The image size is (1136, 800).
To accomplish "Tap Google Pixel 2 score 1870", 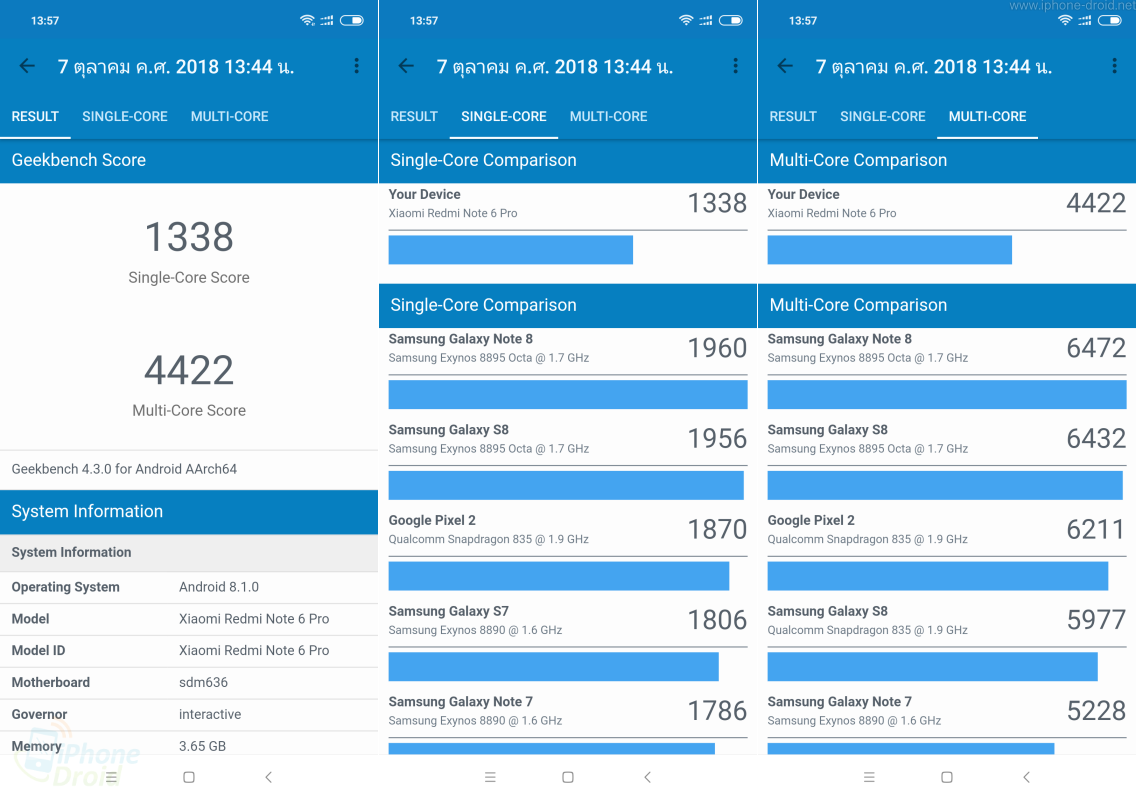I will (717, 530).
